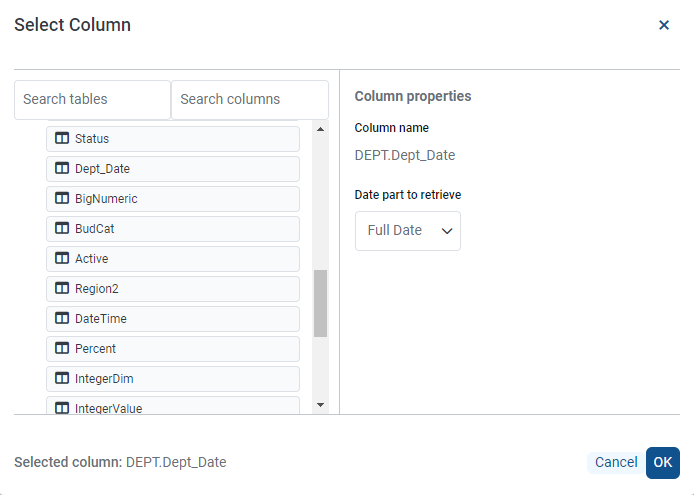694x495 pixels.
Task: Click the column icon beside Status
Action: click(62, 139)
